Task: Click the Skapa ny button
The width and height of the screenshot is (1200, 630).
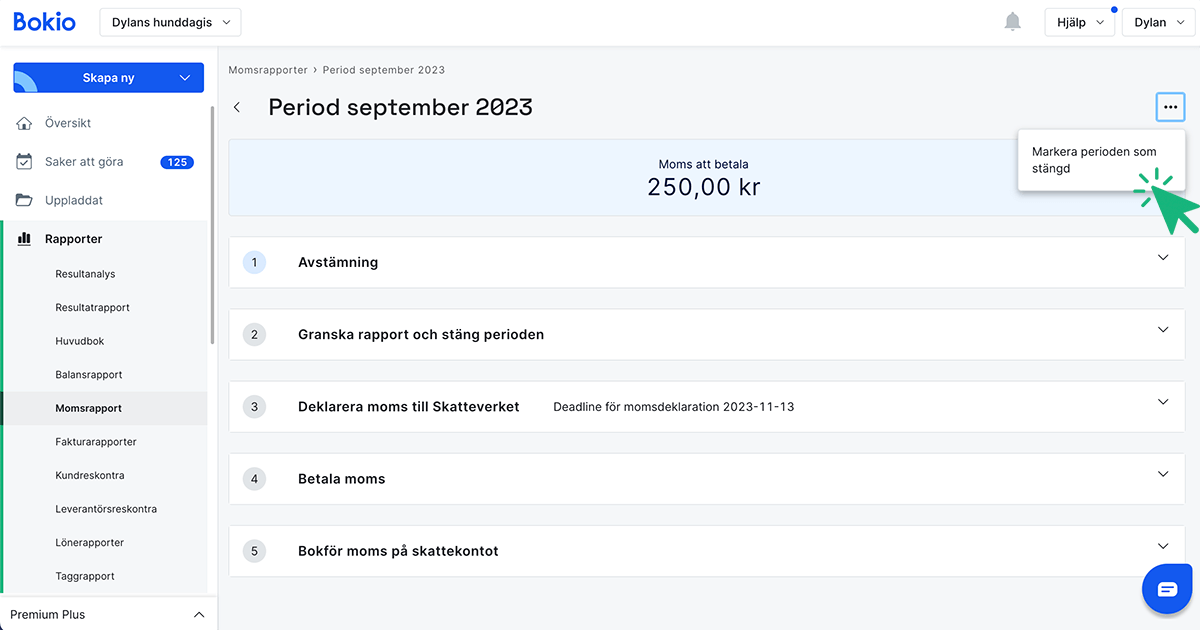Action: click(x=108, y=77)
